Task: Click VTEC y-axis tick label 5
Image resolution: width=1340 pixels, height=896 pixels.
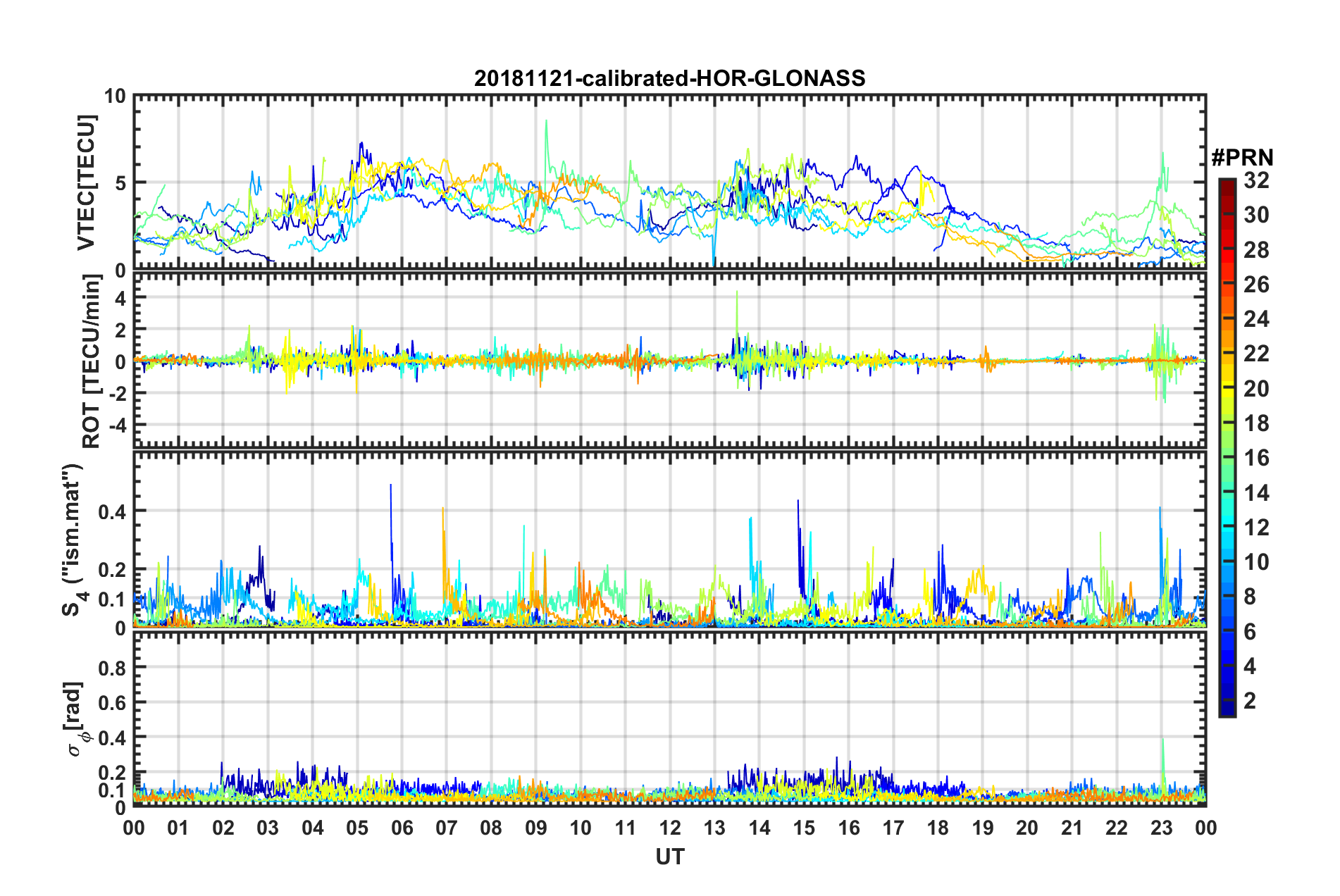Action: pos(120,183)
